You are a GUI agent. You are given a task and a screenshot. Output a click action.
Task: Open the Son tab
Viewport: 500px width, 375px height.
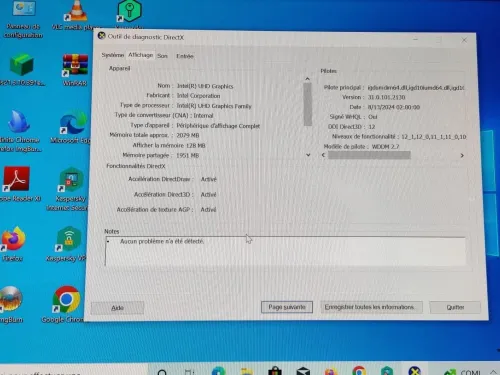162,56
